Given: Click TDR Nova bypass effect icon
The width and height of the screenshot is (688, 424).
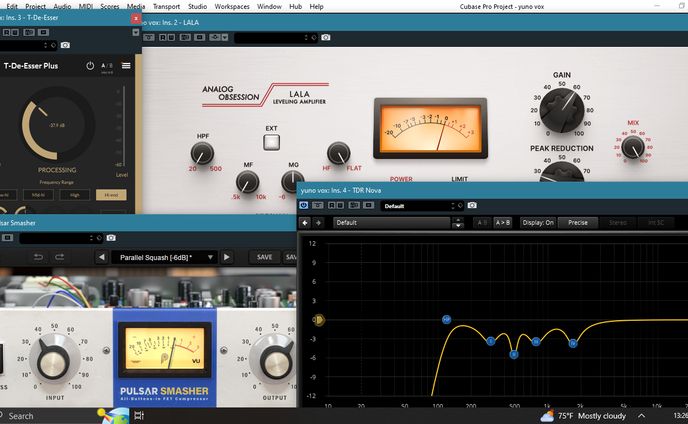Looking at the screenshot, I should 319,205.
